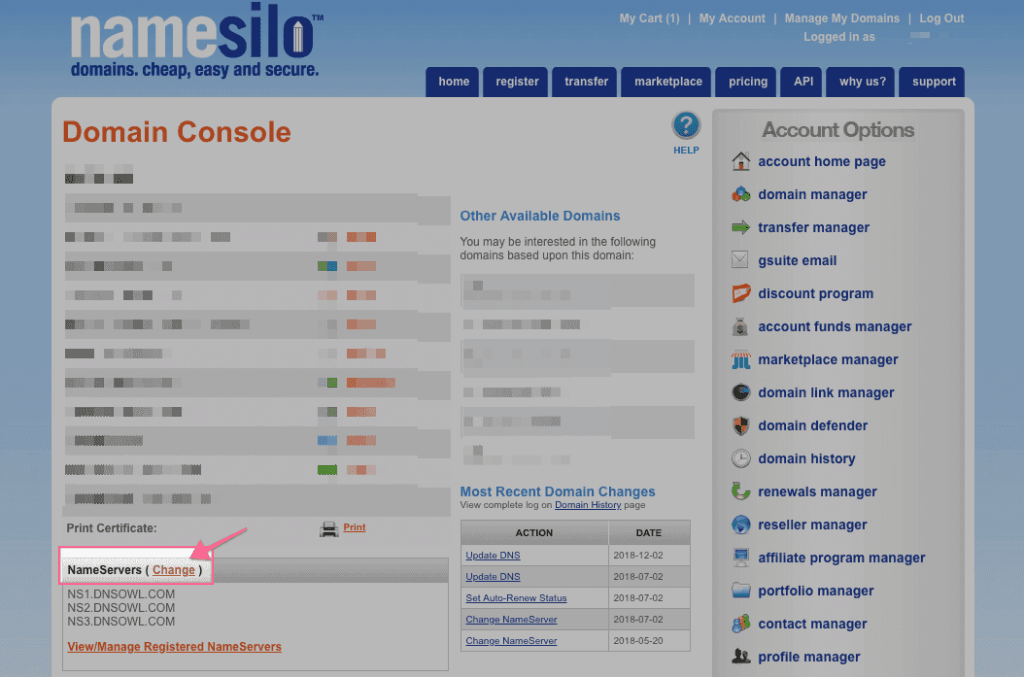Click the envelope icon for gsuite email
This screenshot has height=677, width=1024.
[740, 260]
